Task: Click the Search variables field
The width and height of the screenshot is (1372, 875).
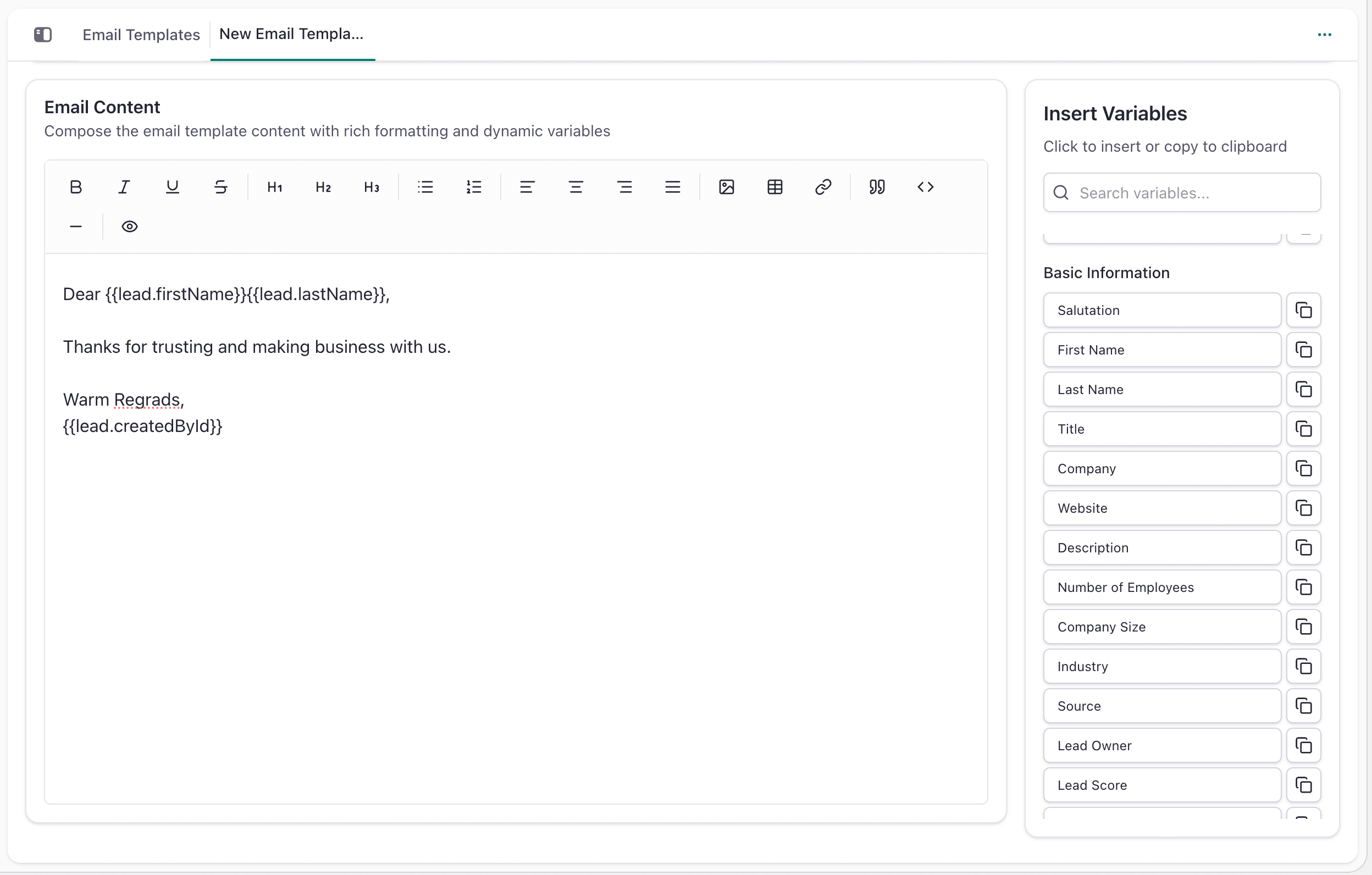Action: click(1182, 193)
